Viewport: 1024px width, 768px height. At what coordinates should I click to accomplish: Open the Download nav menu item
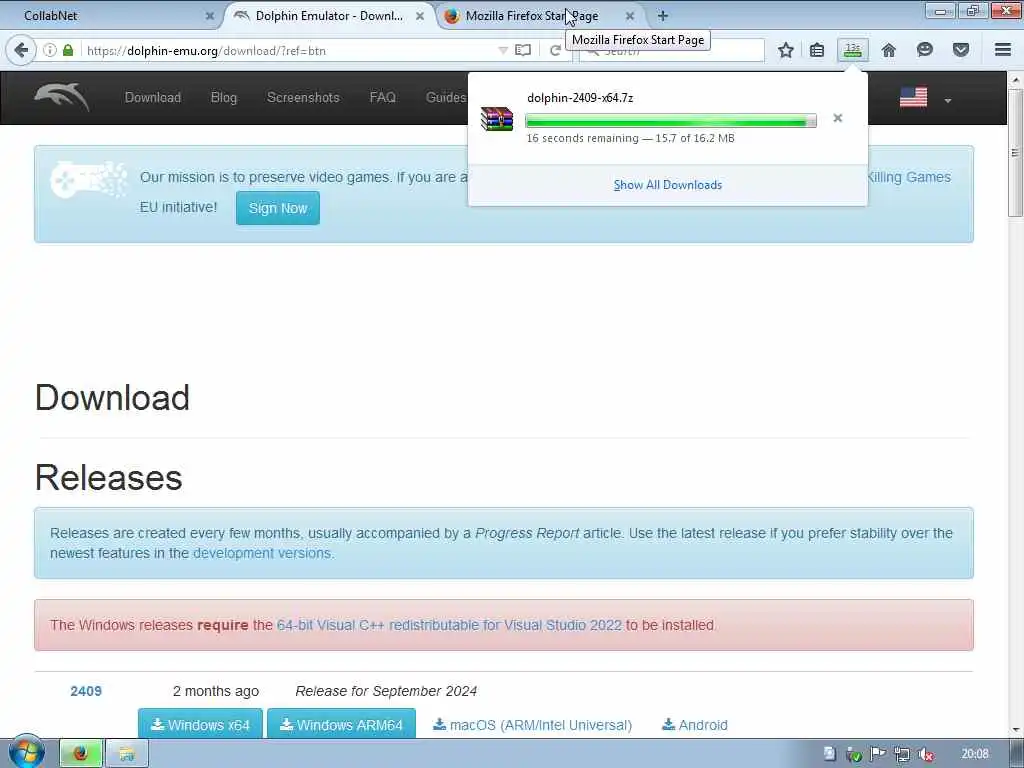point(153,97)
